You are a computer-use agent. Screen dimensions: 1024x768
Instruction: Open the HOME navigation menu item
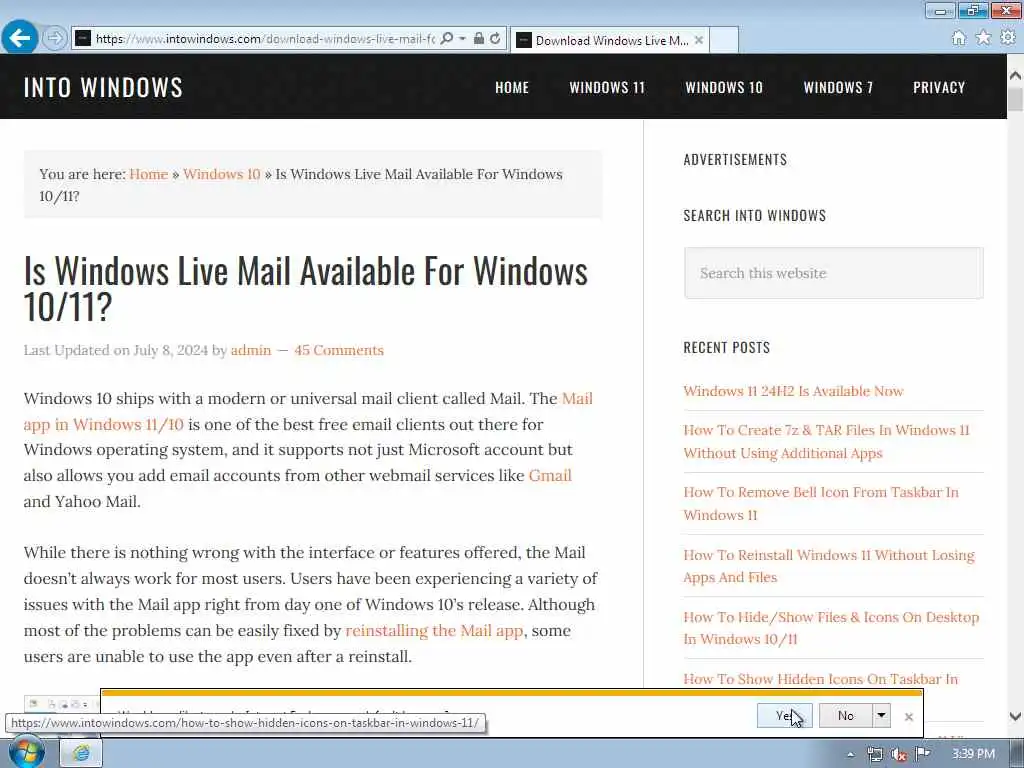[x=512, y=88]
